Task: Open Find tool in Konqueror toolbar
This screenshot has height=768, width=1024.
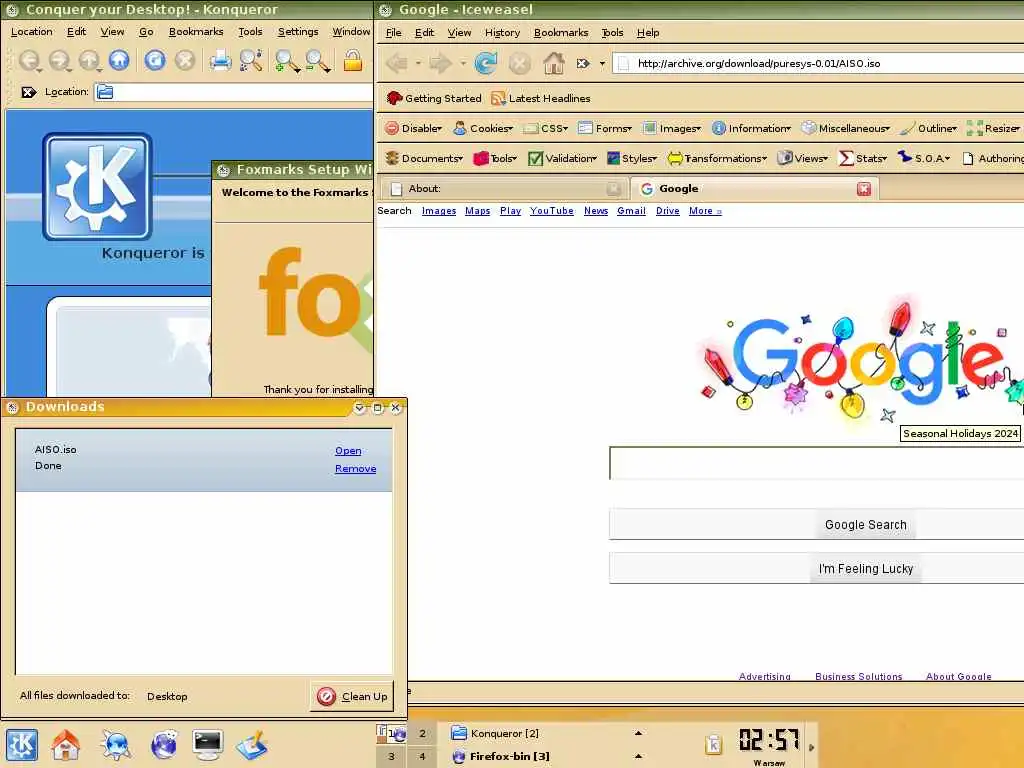Action: [251, 61]
